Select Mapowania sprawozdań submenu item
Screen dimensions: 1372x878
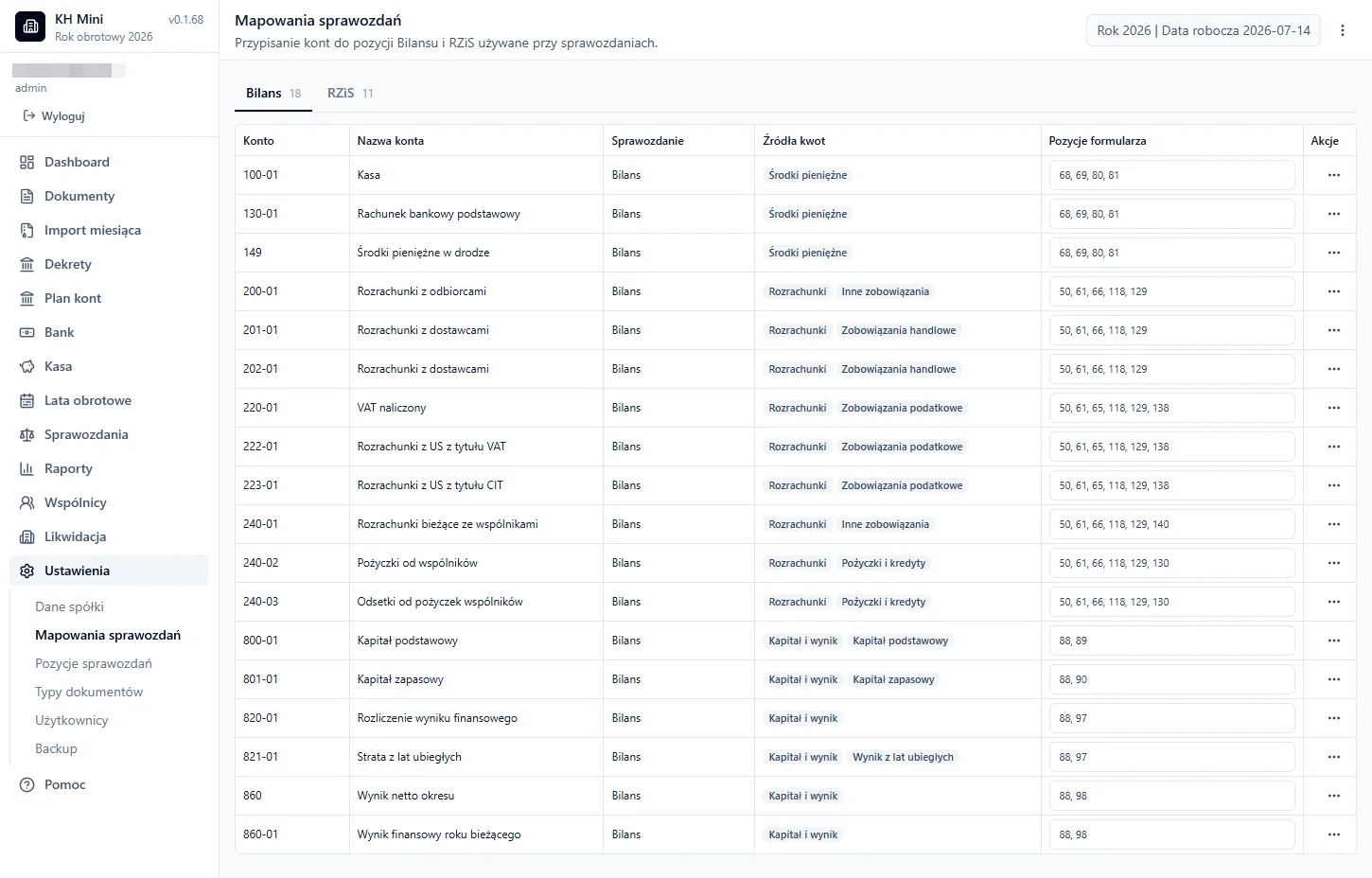pyautogui.click(x=108, y=635)
